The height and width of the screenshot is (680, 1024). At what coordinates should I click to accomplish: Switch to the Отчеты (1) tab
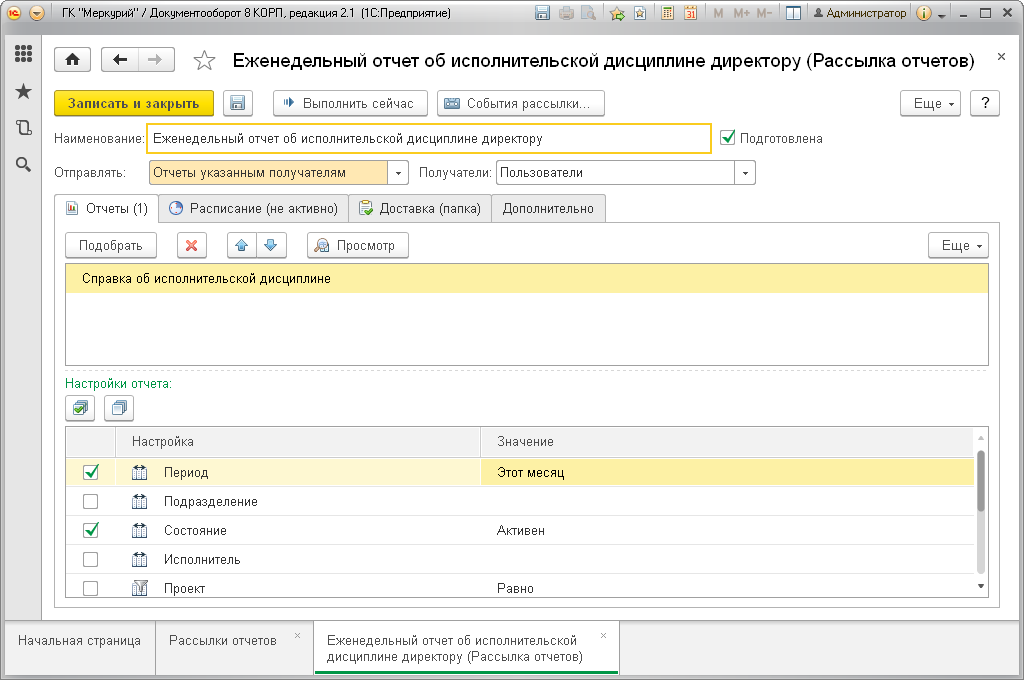tap(106, 208)
